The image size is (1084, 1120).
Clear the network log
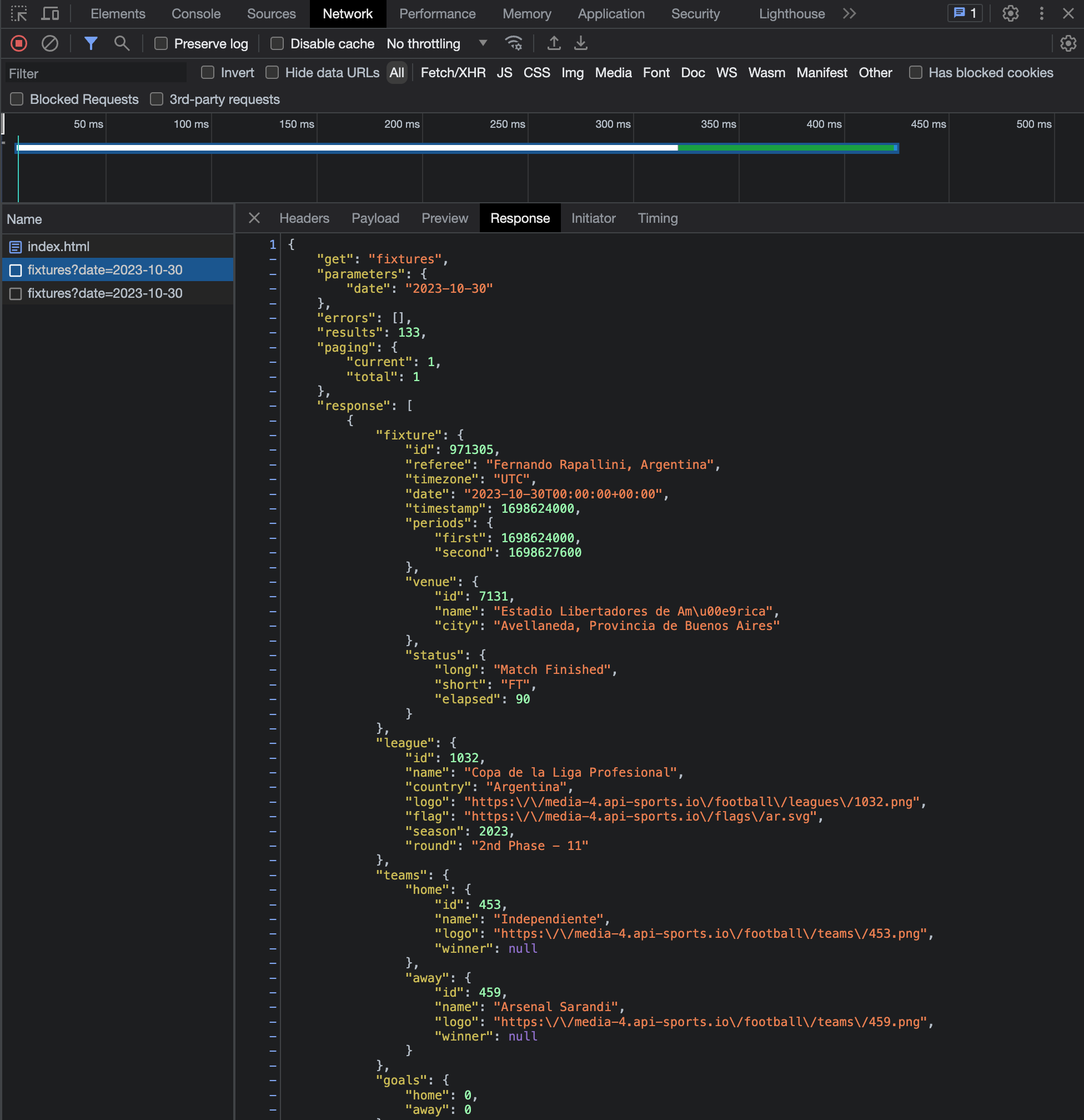(49, 43)
